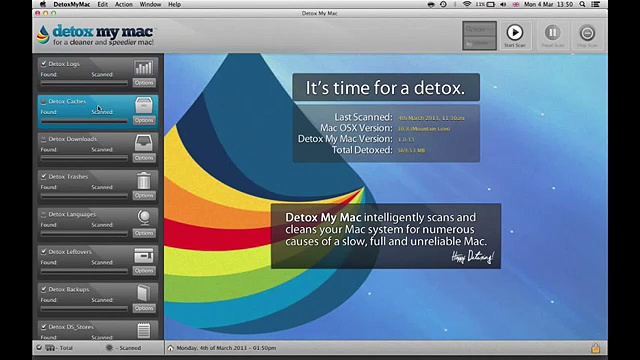
Task: Click the binoculars Total icon
Action: pos(50,348)
